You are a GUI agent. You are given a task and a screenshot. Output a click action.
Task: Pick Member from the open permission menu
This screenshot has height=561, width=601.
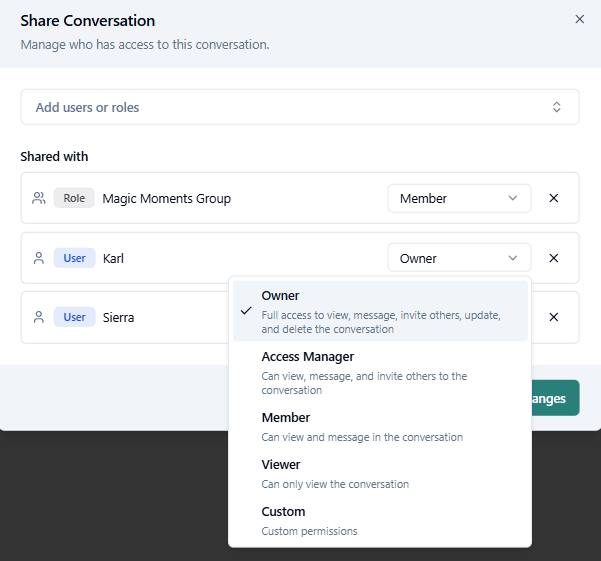coord(380,426)
